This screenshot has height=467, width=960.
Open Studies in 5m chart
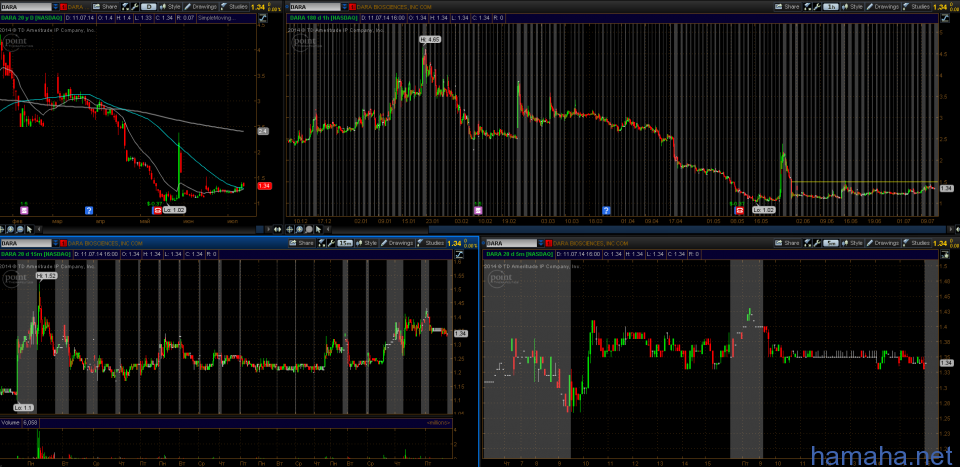point(917,243)
